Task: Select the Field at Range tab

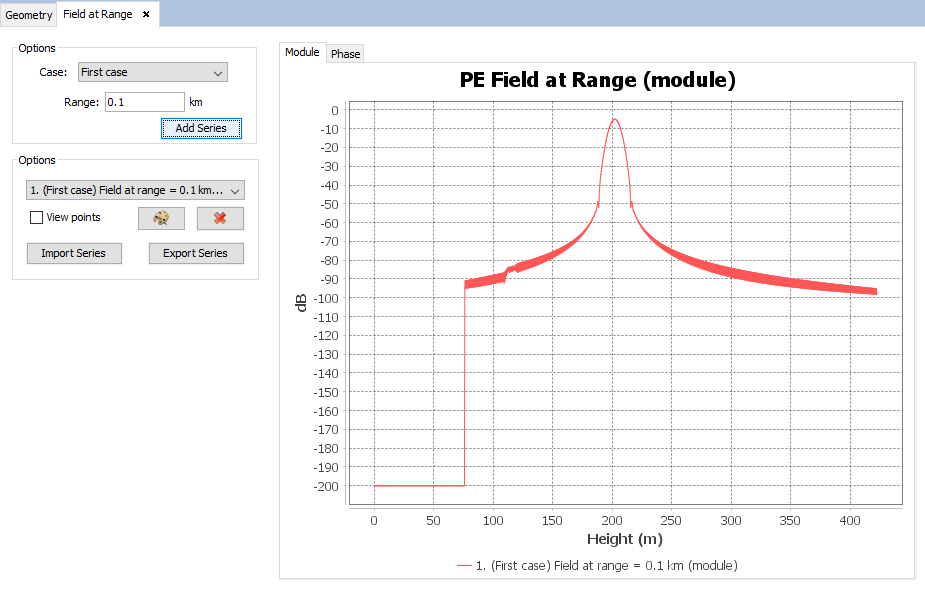Action: pyautogui.click(x=97, y=15)
